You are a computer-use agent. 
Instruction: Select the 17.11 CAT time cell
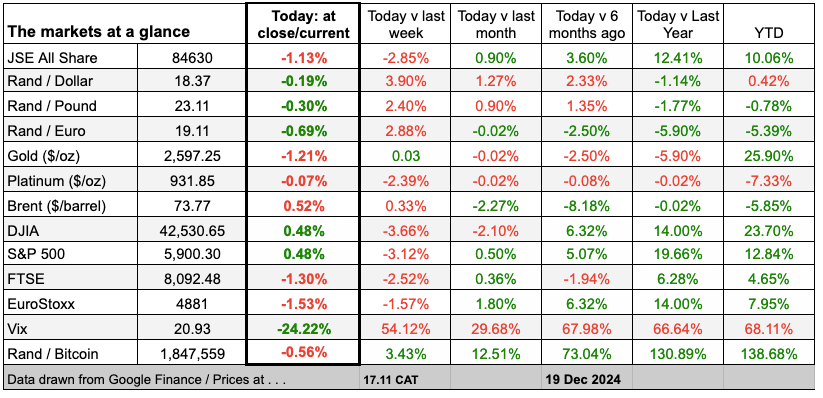tap(390, 379)
